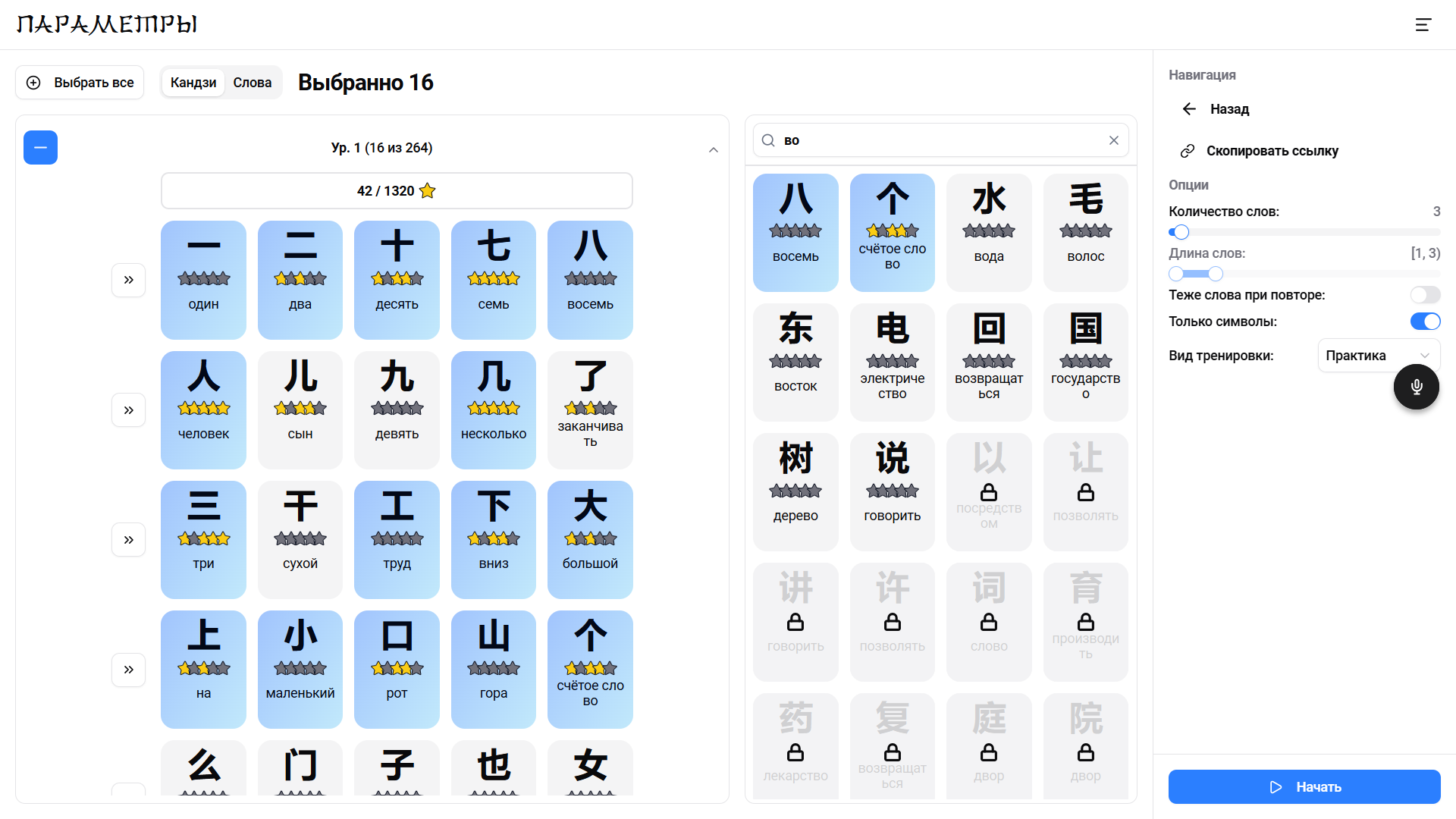This screenshot has height=819, width=1456.
Task: Switch to the Слова tab
Action: click(253, 82)
